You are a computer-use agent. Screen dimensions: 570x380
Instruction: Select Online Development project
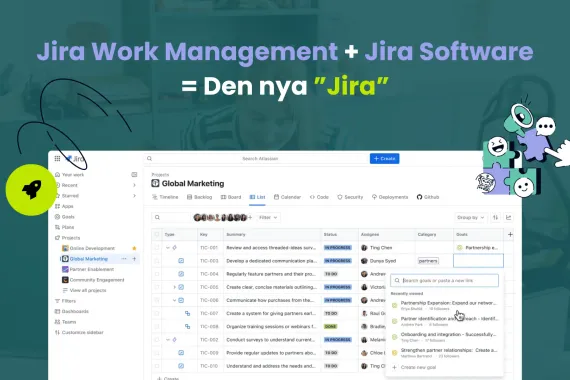88,248
